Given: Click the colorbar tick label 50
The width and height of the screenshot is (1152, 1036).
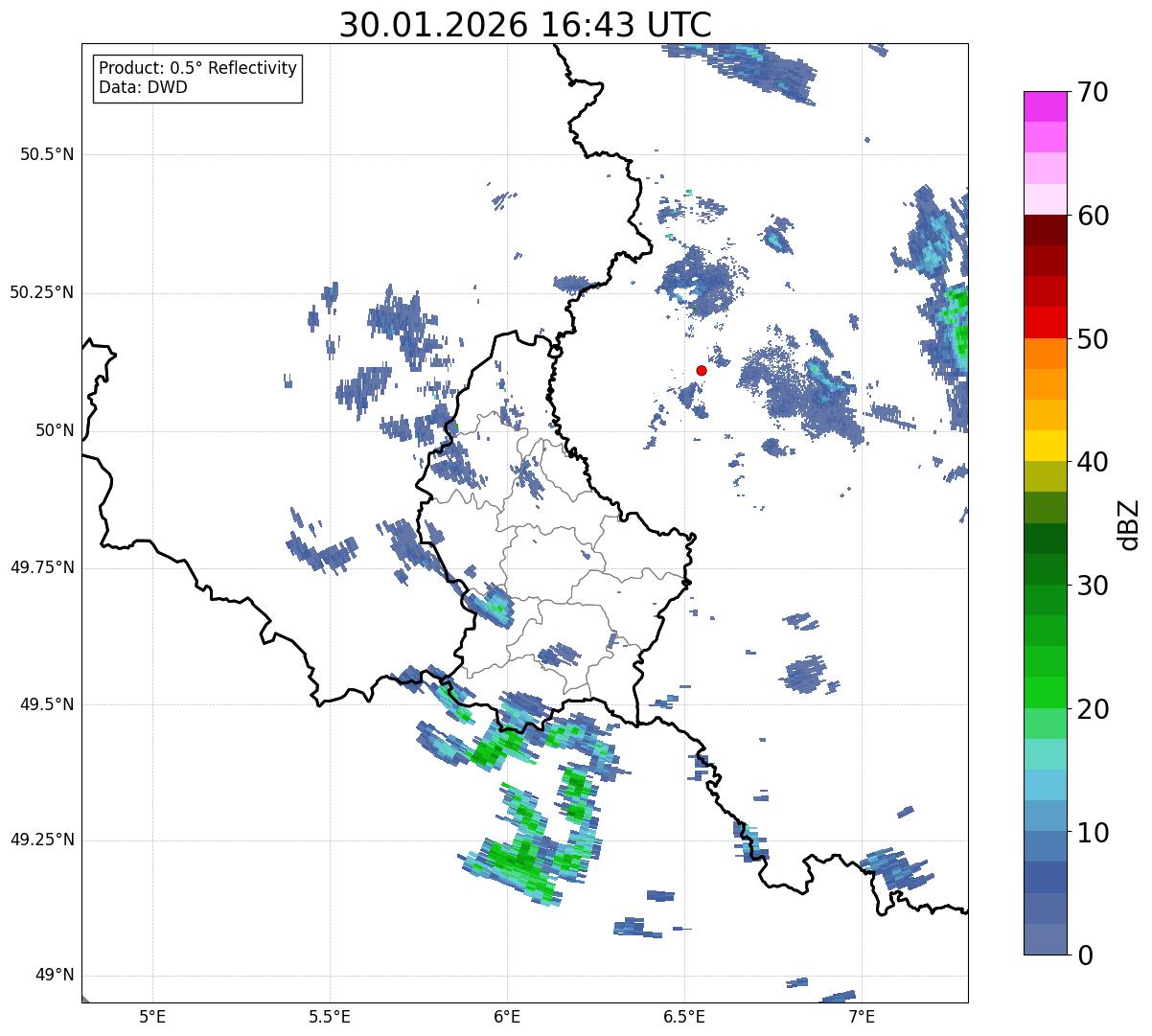Looking at the screenshot, I should 1093,339.
